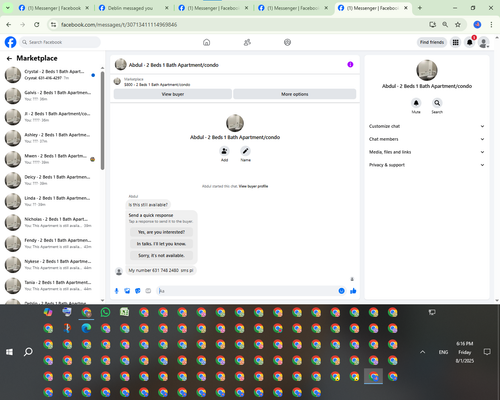Open a new browser tab
The image size is (500, 400).
coord(420,8)
